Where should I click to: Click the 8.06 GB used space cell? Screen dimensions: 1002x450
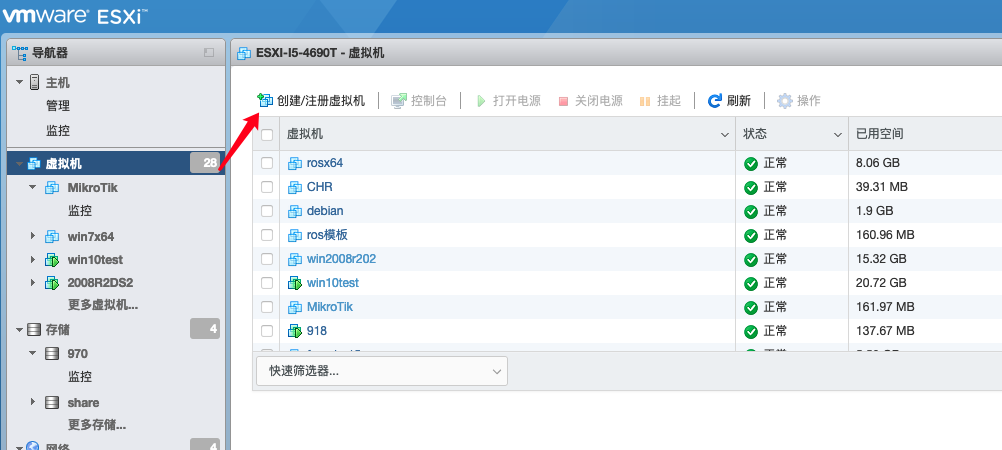click(878, 163)
